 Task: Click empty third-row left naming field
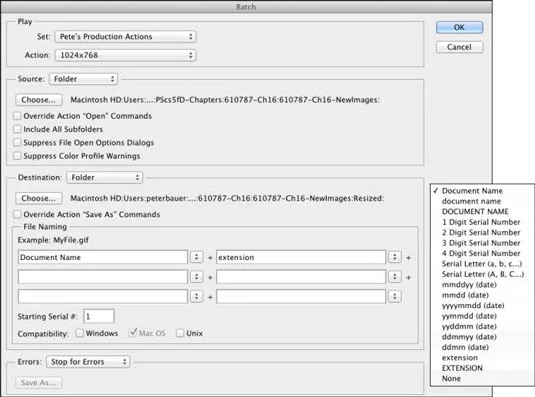click(x=103, y=296)
